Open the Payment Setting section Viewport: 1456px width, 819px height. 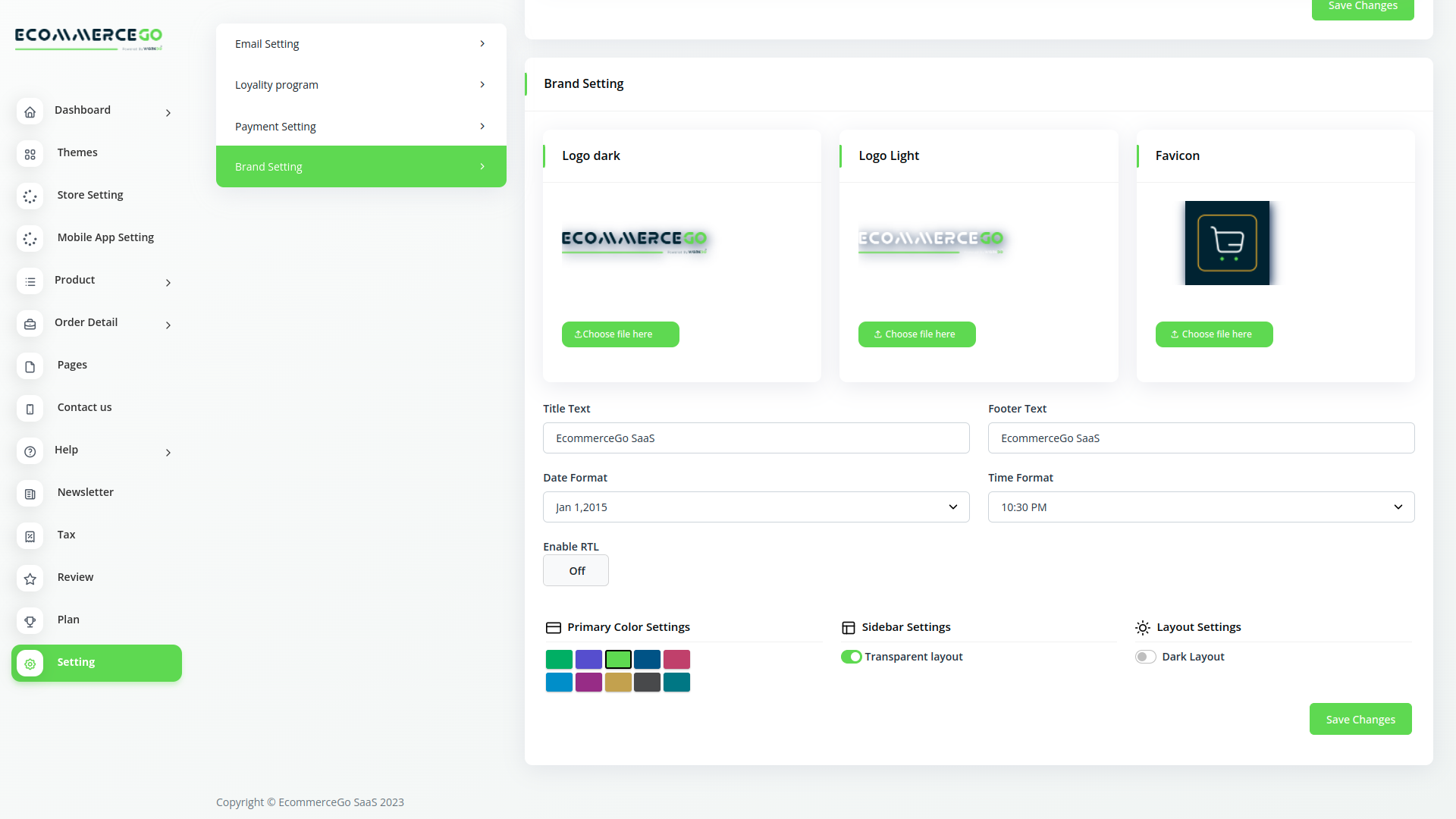[360, 127]
